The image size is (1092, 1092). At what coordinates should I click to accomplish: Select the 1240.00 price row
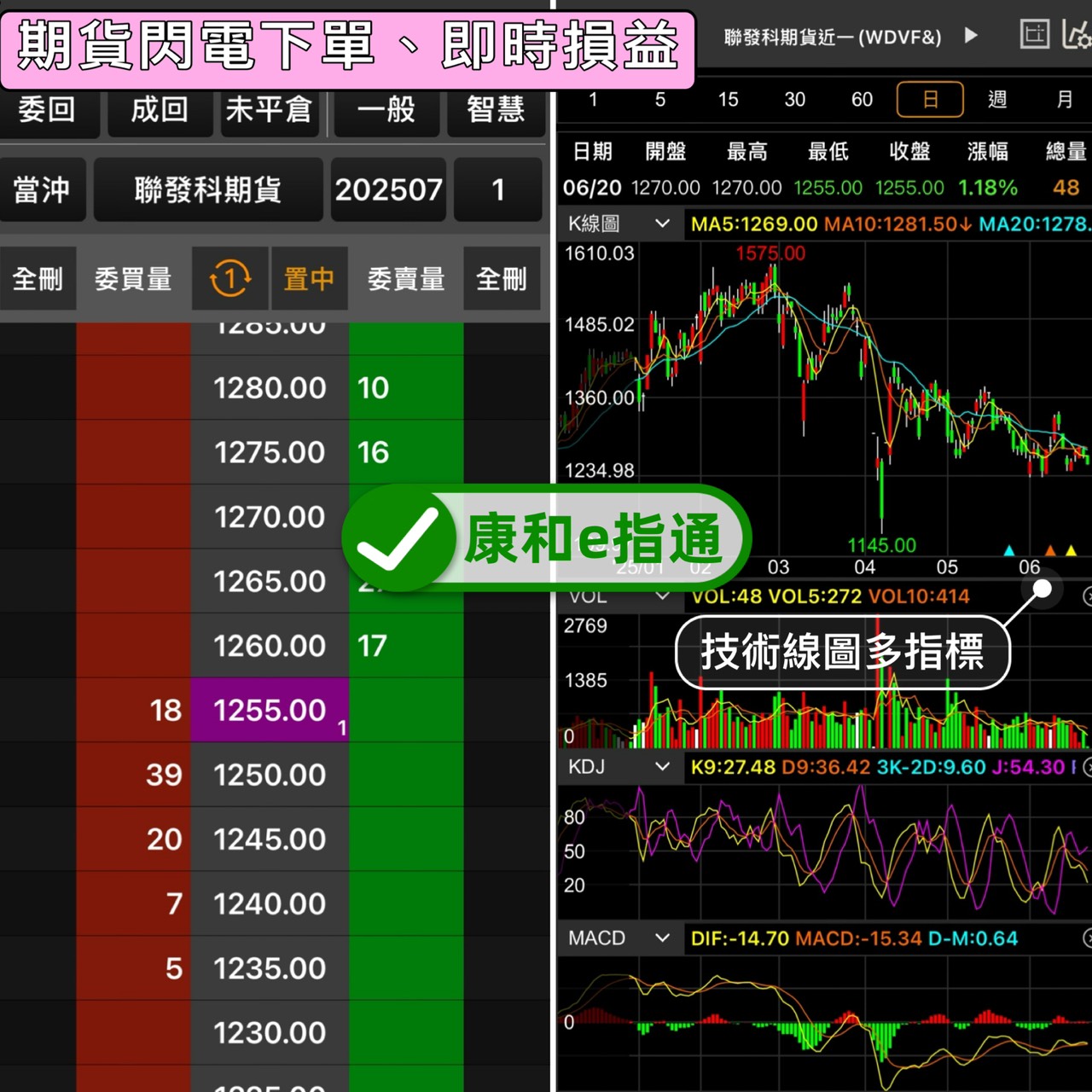point(270,904)
